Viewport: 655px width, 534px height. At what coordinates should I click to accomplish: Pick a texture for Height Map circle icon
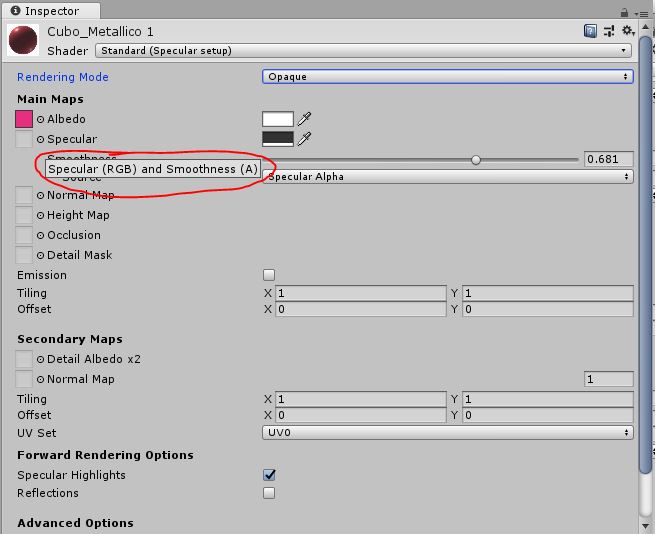point(40,216)
